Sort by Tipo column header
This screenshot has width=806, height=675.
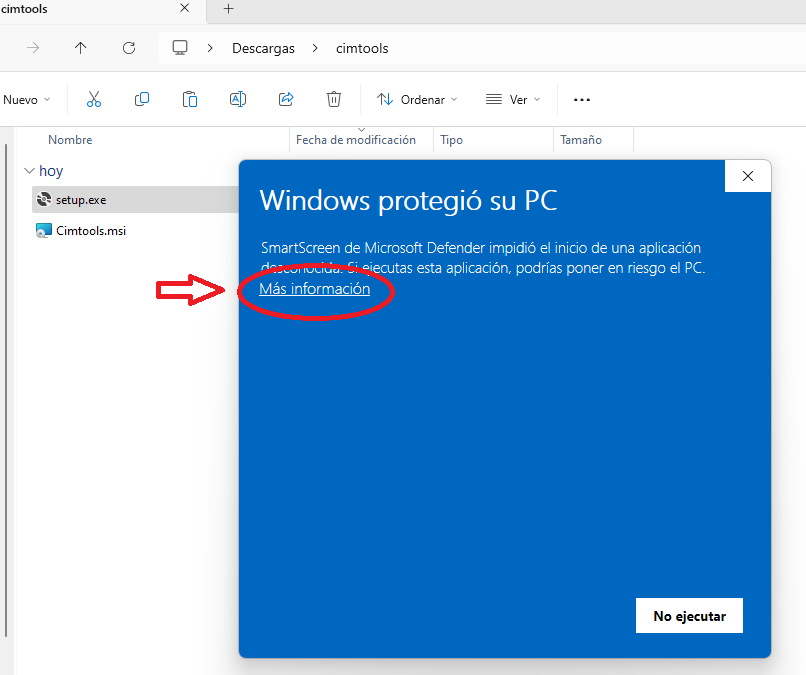(x=451, y=140)
